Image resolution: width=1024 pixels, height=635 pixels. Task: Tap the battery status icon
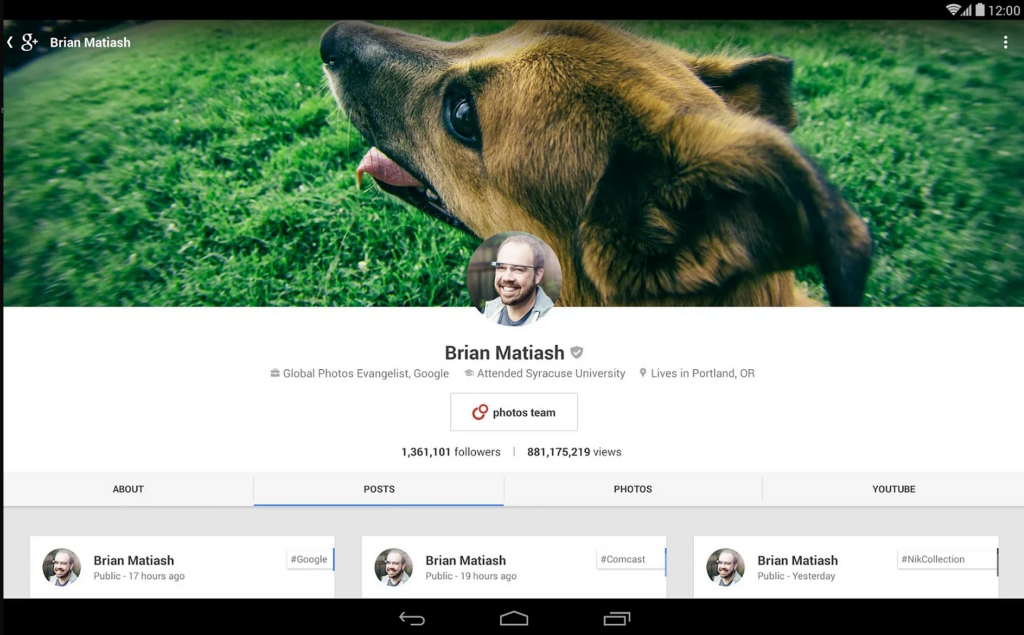click(x=980, y=10)
